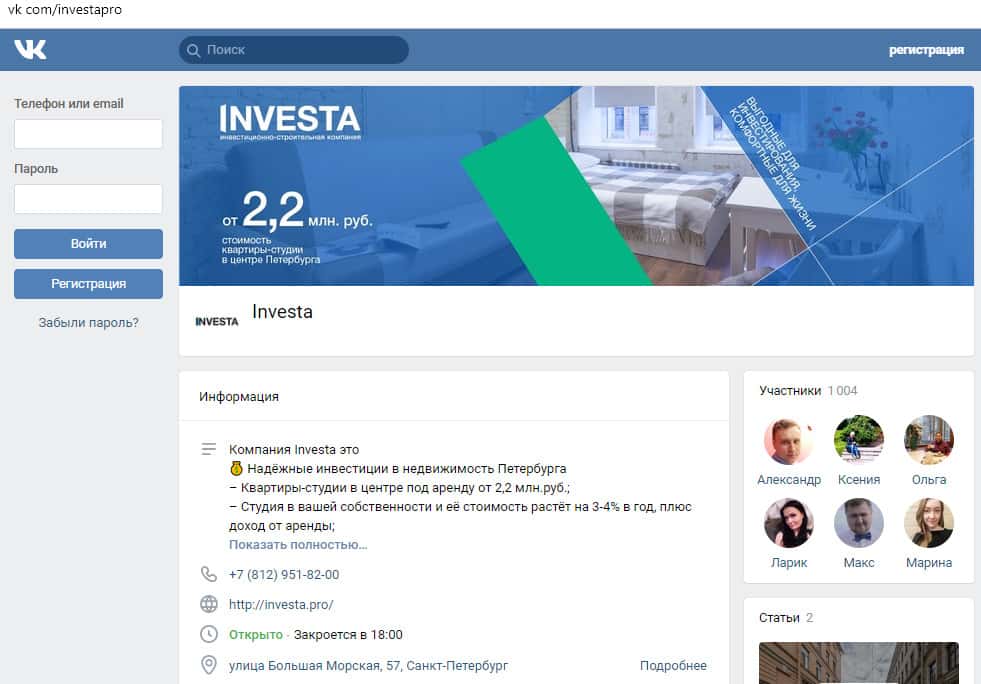Open Марина's member avatar
The width and height of the screenshot is (981, 684).
tap(929, 523)
